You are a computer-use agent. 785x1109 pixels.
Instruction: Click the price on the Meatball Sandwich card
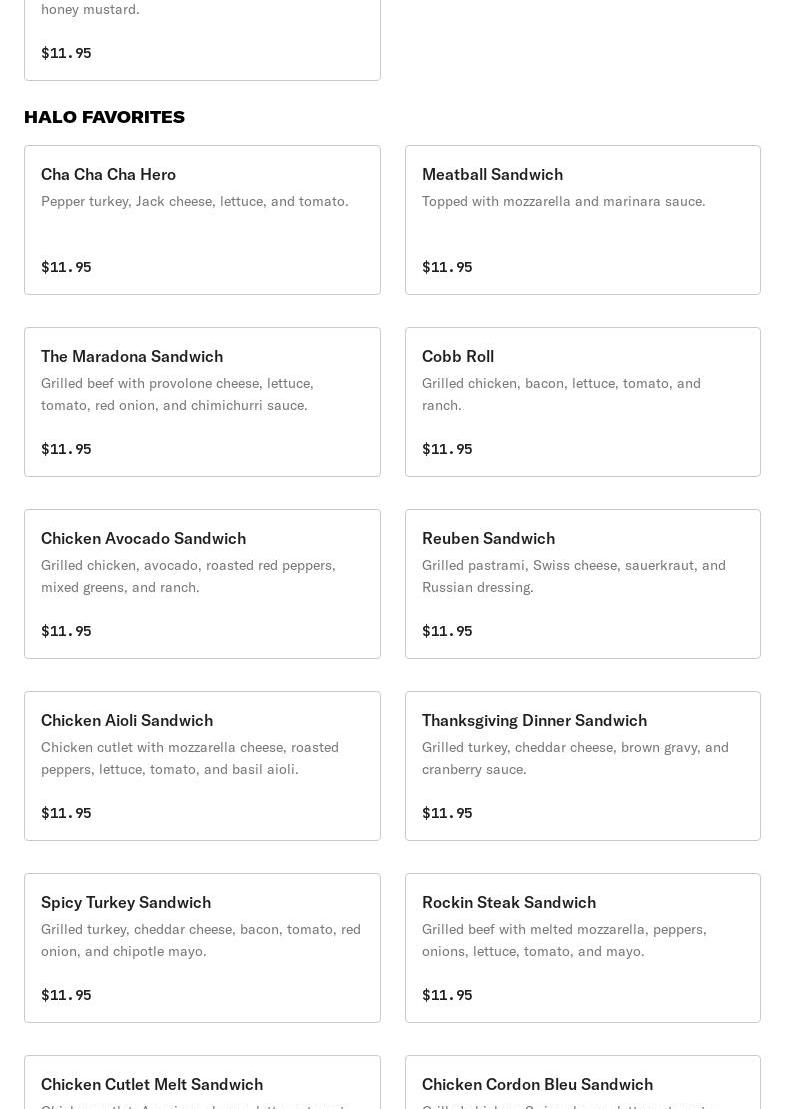pyautogui.click(x=447, y=267)
